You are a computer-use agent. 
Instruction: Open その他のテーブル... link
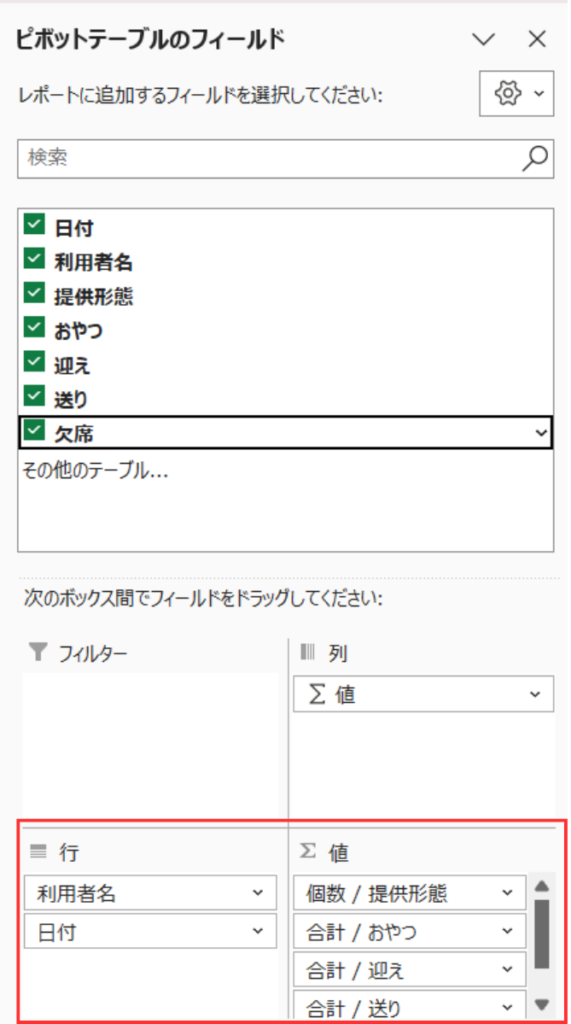click(x=95, y=470)
